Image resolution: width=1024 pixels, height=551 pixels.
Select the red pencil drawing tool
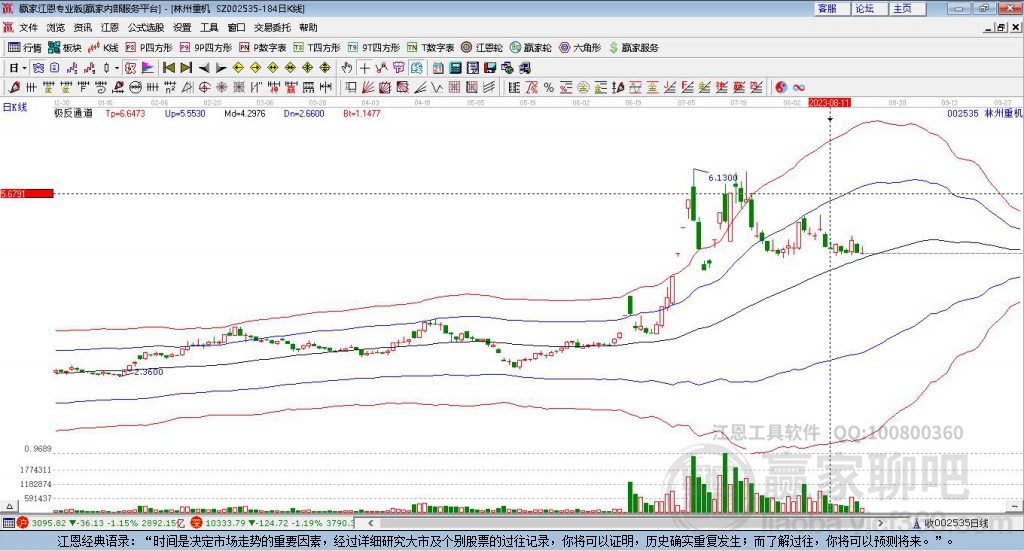[x=13, y=87]
